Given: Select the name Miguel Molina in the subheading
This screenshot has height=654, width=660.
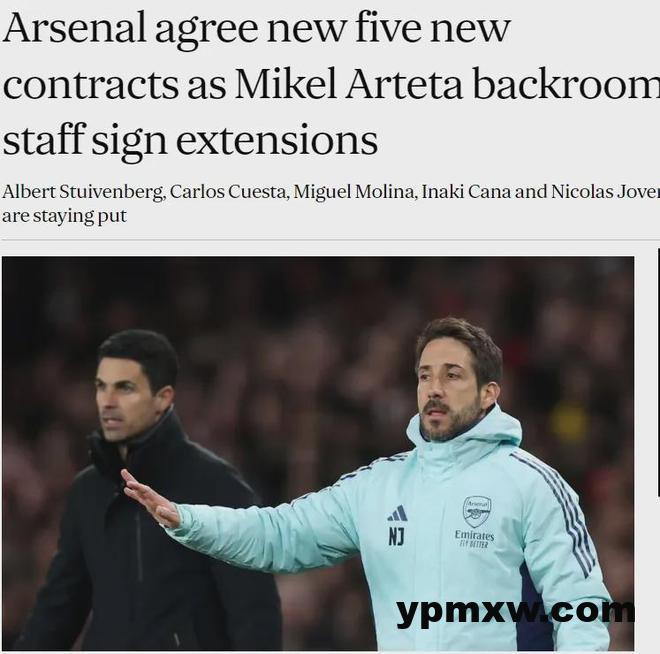Looking at the screenshot, I should pos(354,192).
